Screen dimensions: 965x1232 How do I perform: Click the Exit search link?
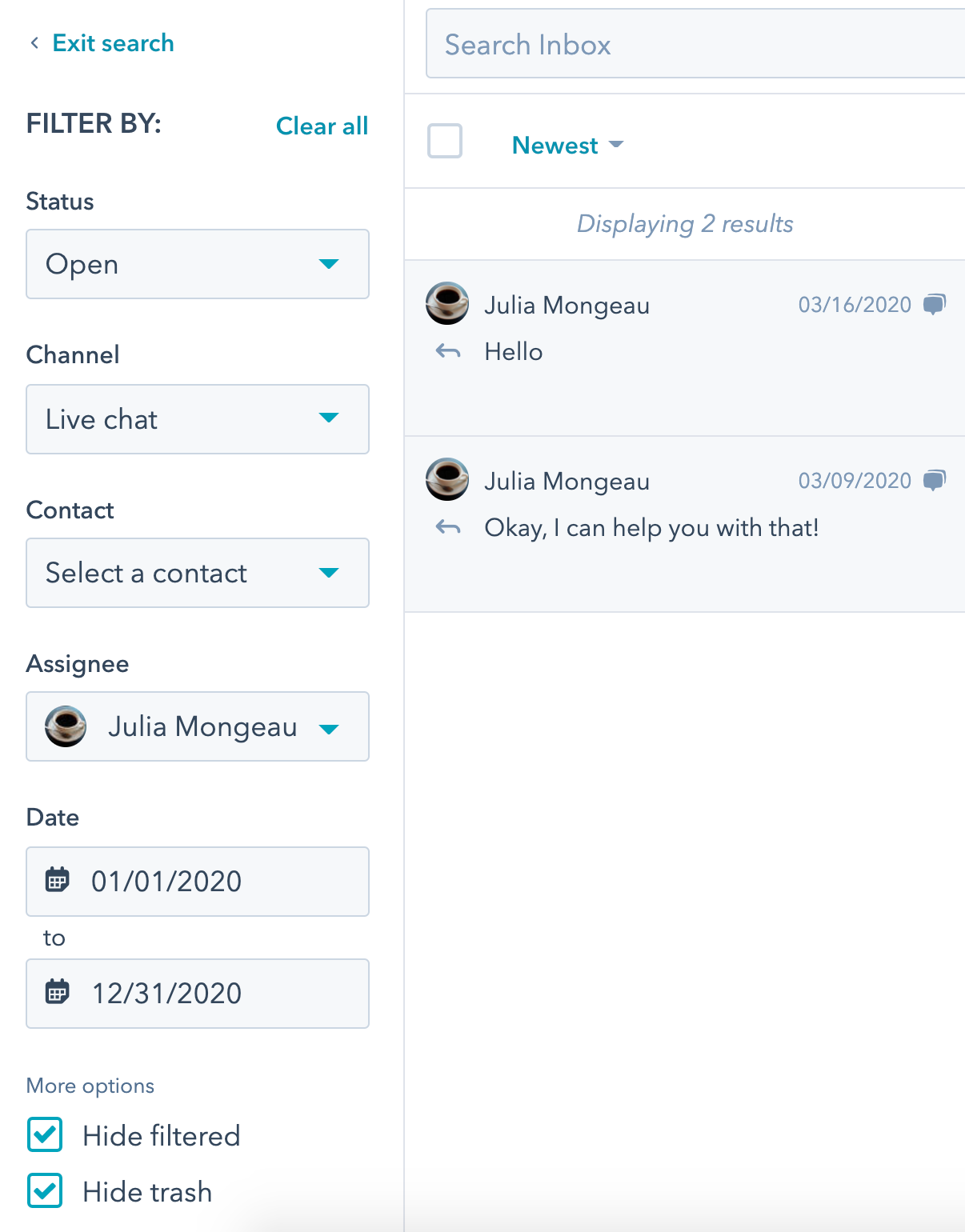point(113,43)
